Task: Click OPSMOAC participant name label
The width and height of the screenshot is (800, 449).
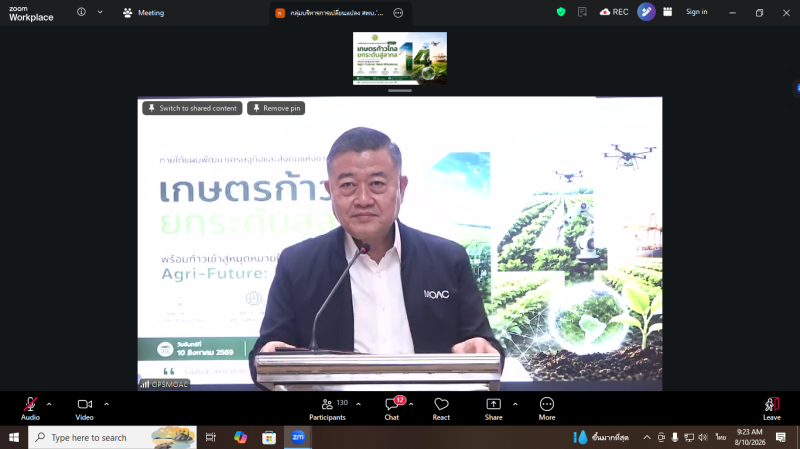Action: (x=164, y=384)
